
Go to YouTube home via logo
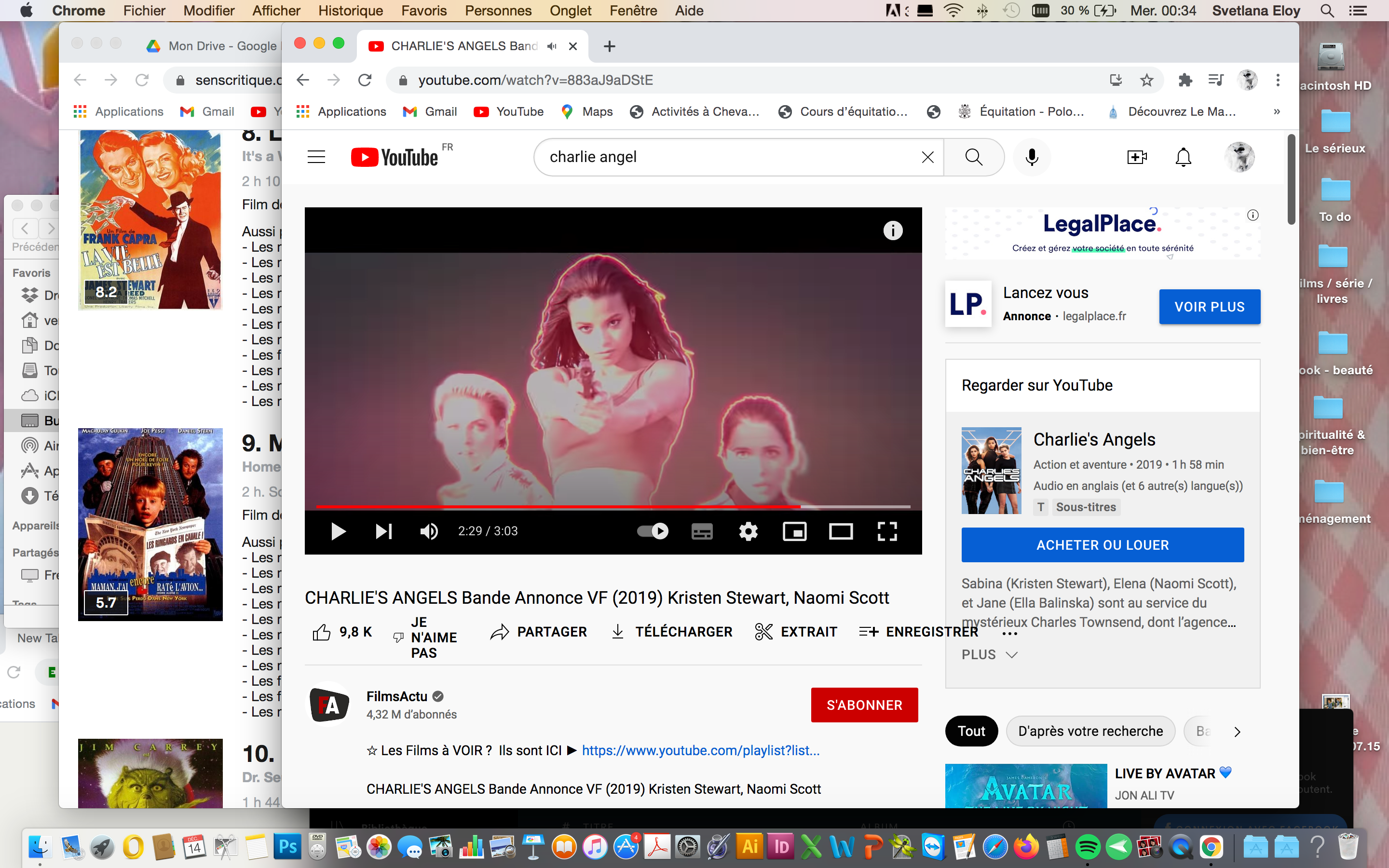click(395, 157)
